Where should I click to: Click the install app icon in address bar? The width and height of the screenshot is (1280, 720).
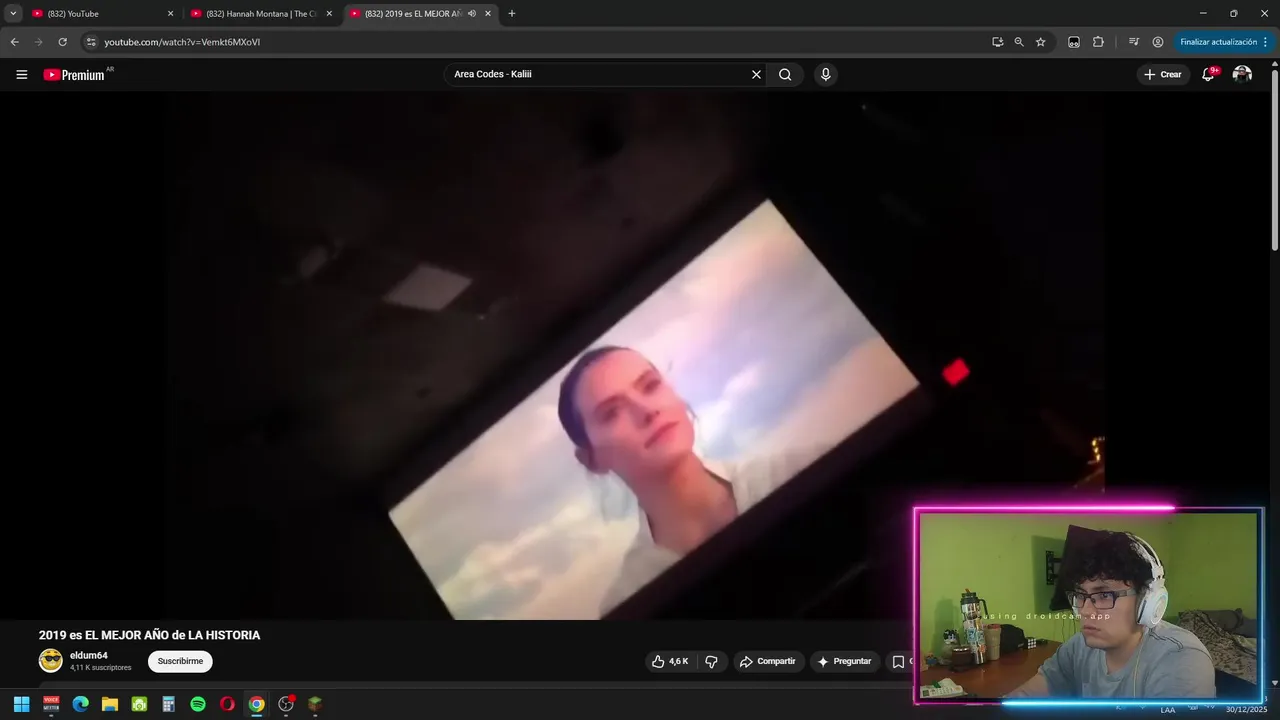coord(997,42)
